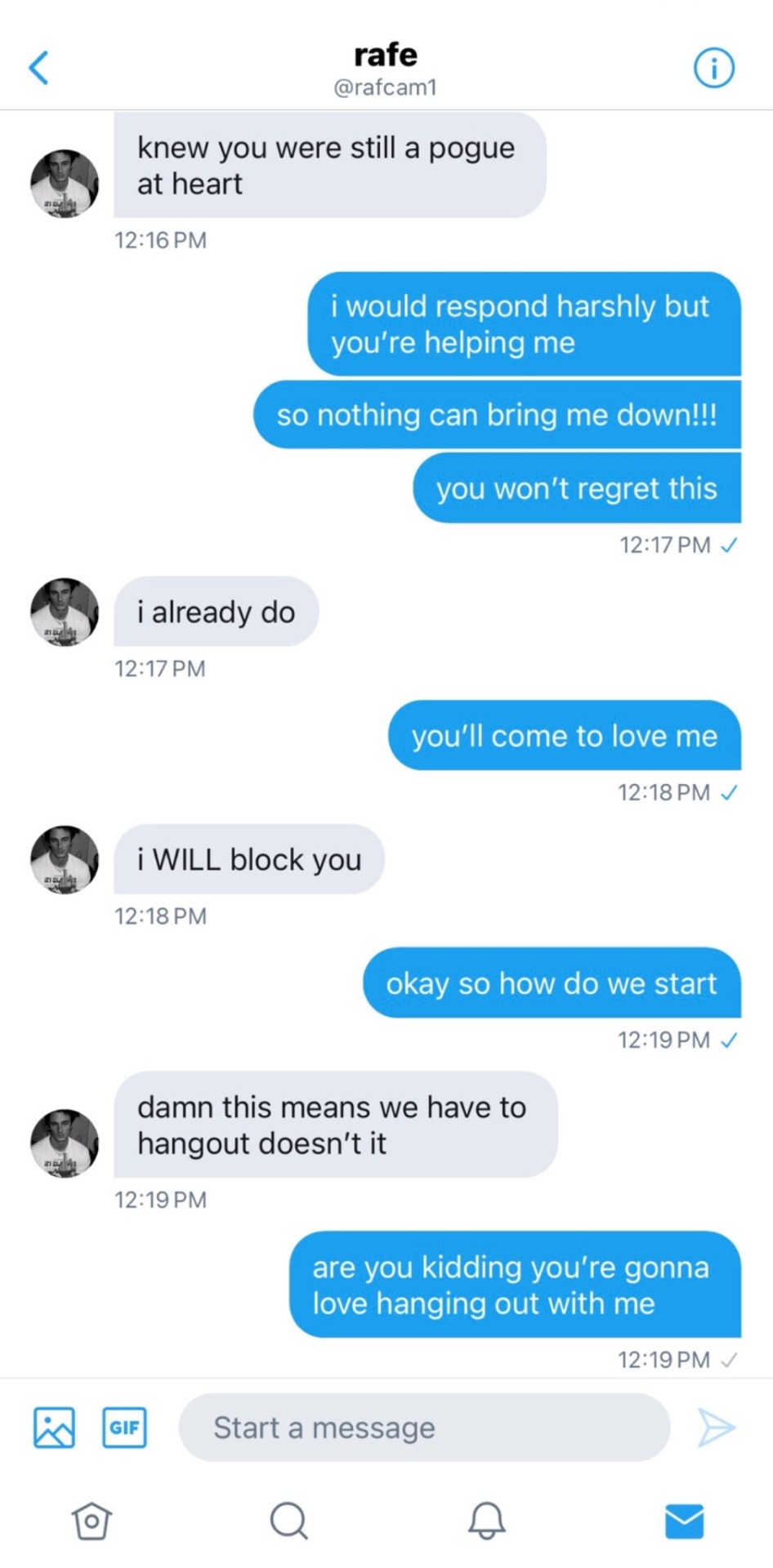The image size is (773, 1568).
Task: Go to the Home tab
Action: 92,1521
